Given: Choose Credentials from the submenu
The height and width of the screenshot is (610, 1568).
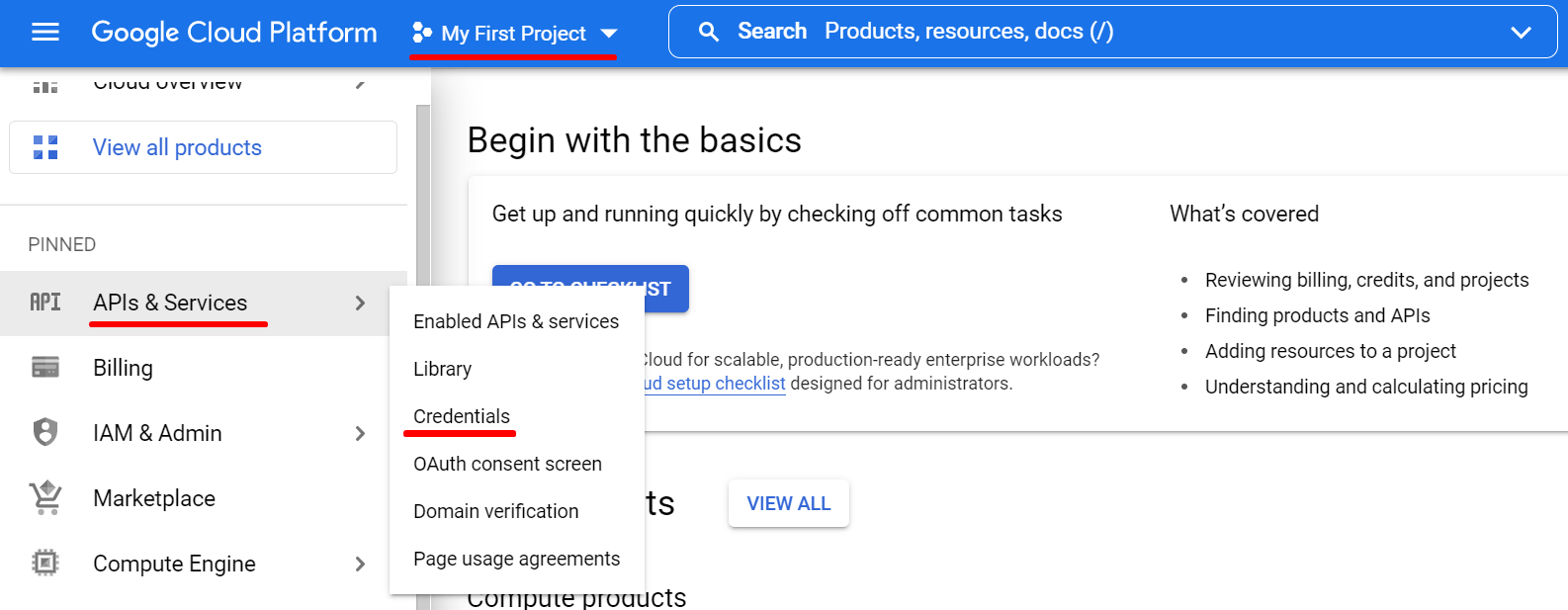Looking at the screenshot, I should 516,416.
